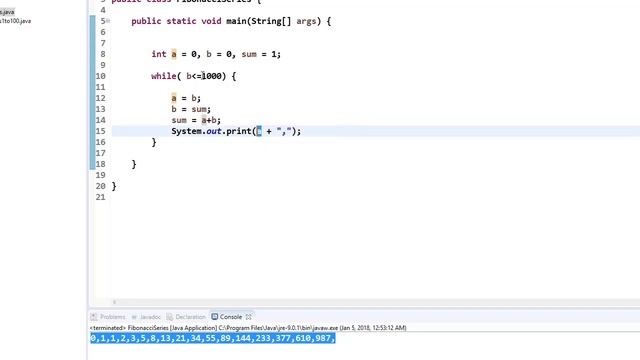The image size is (640, 360).
Task: Click the Declaration tab icon
Action: click(x=170, y=317)
